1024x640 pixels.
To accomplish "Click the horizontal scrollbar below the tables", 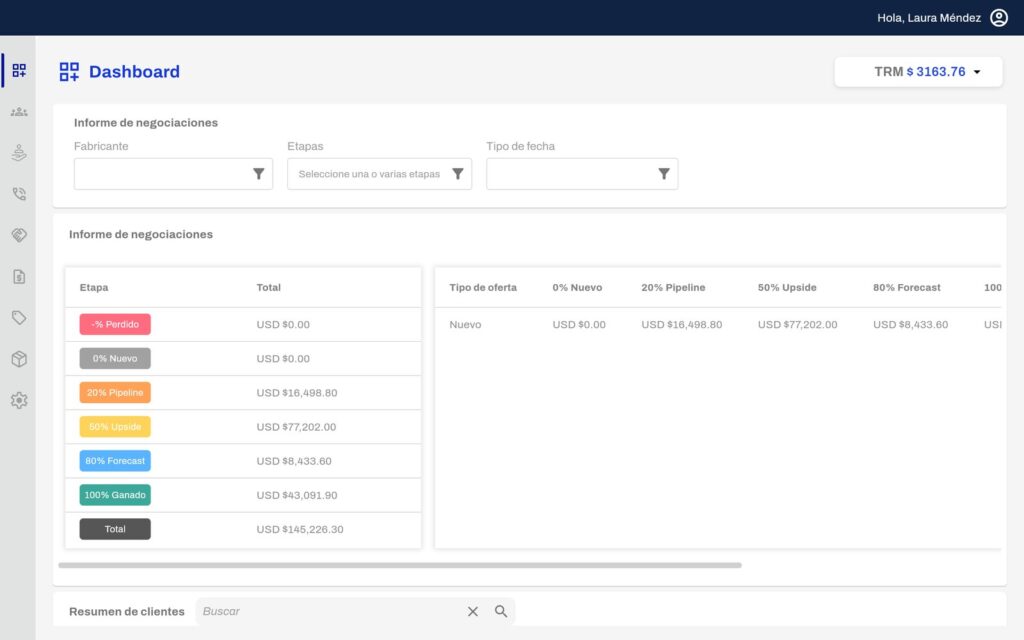I will click(x=400, y=565).
